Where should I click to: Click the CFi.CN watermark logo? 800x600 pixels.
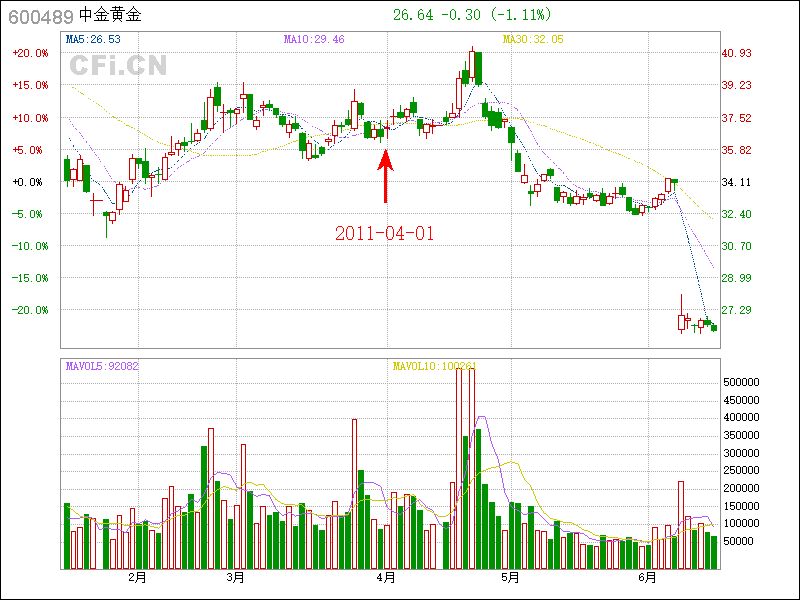coord(118,66)
